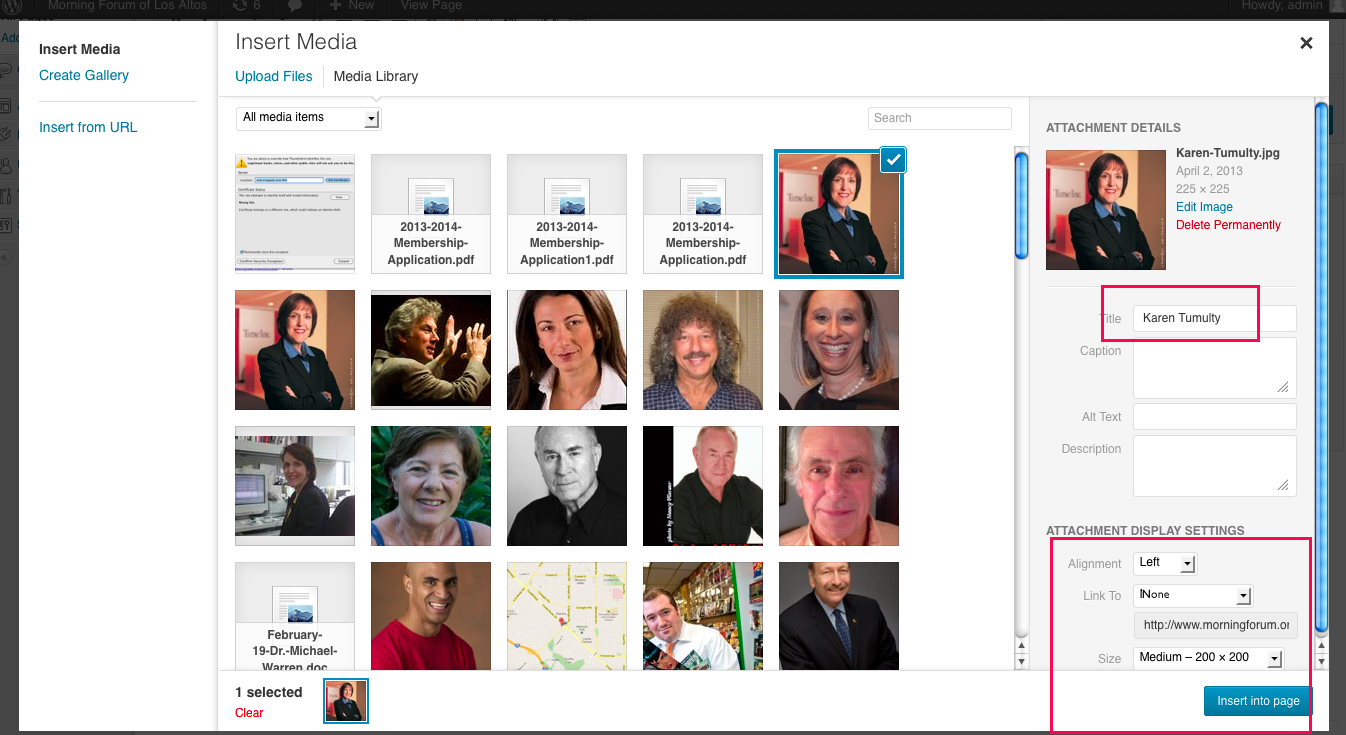
Task: Click the Description text area
Action: pyautogui.click(x=1215, y=465)
